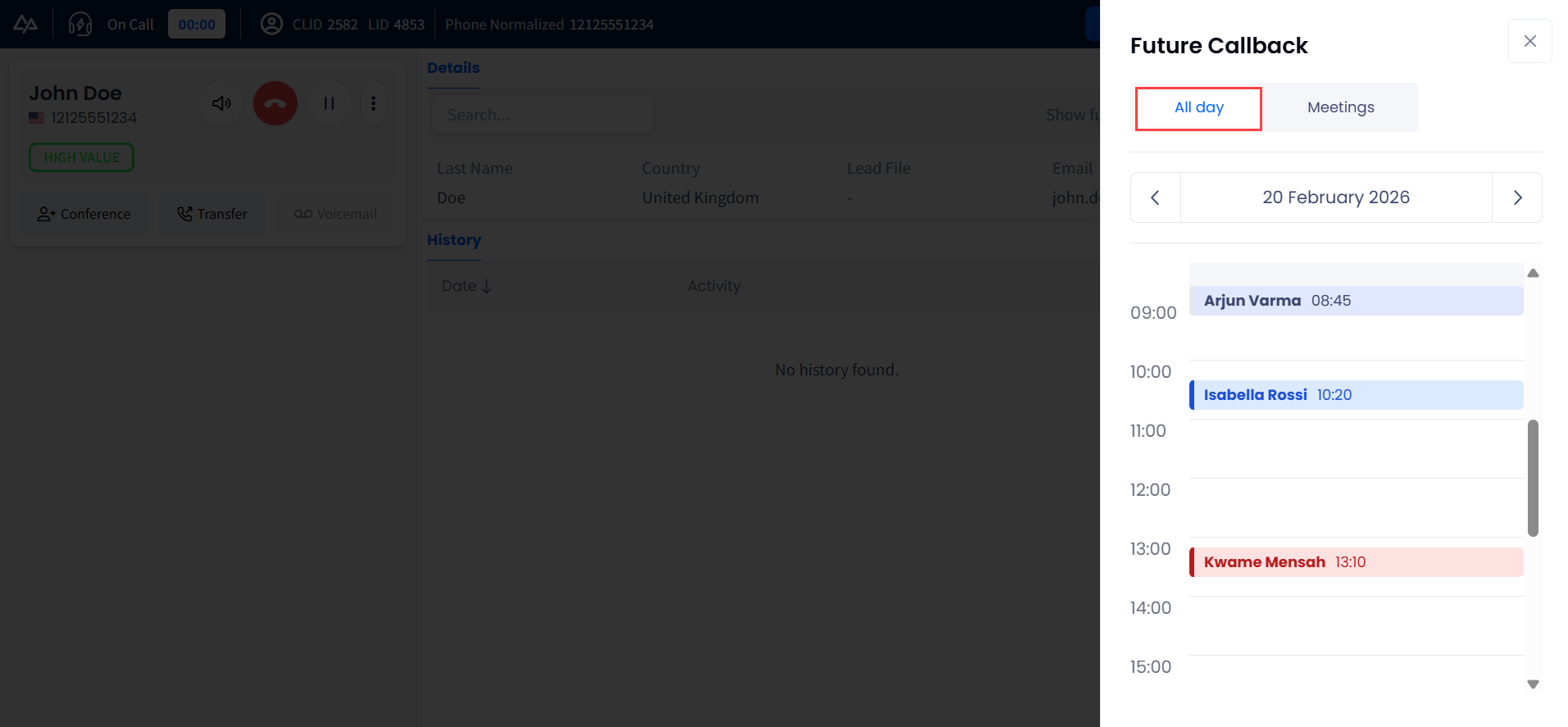Viewport: 1568px width, 727px height.
Task: Transfer the call using the Transfer icon
Action: tap(211, 214)
